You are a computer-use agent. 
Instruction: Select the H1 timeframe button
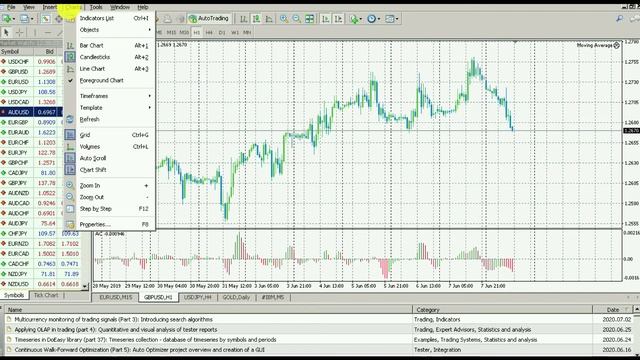point(197,32)
